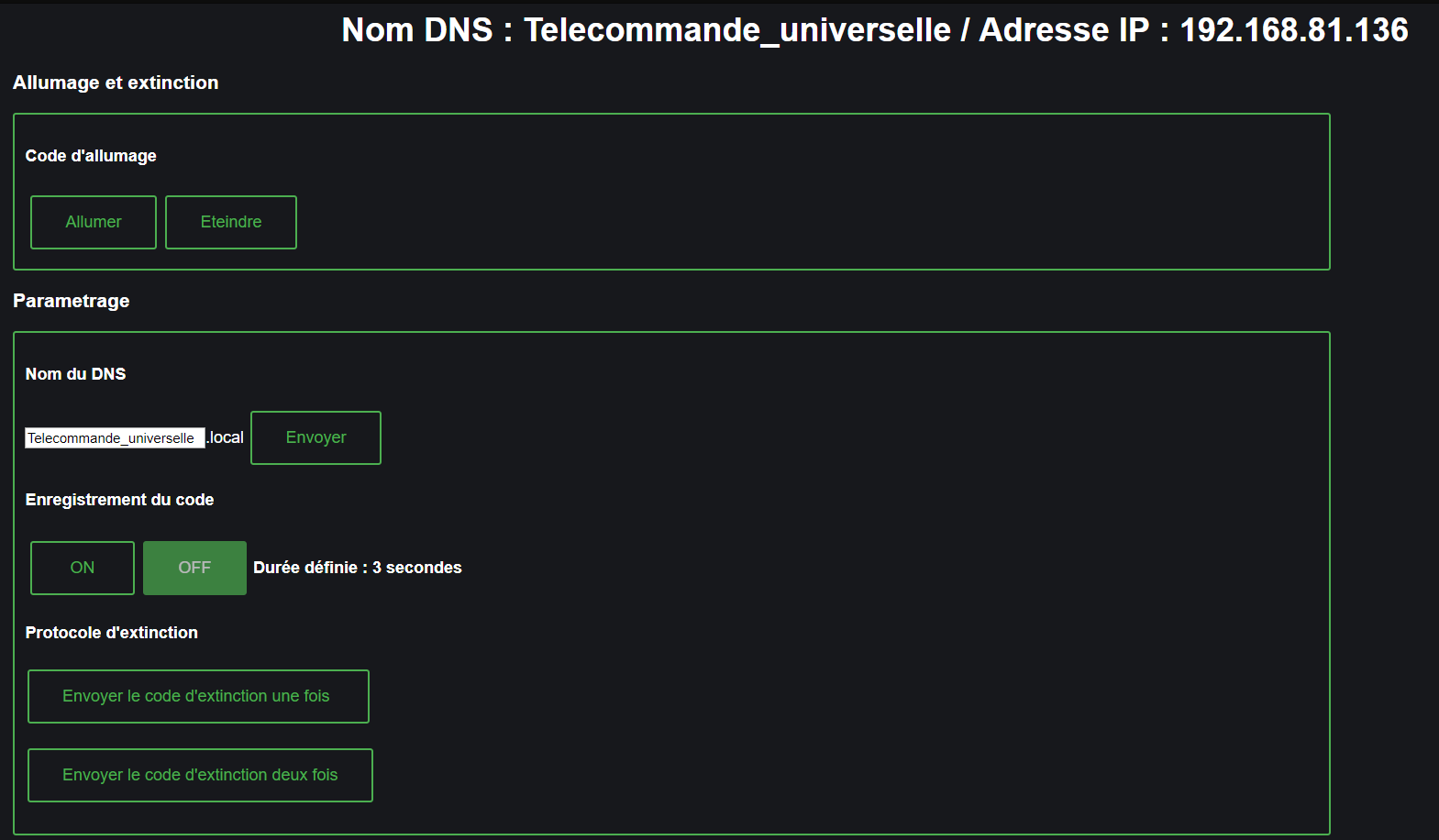Image resolution: width=1439 pixels, height=840 pixels.
Task: Click 'Envoyer le code d'extinction deux fois'
Action: click(200, 775)
